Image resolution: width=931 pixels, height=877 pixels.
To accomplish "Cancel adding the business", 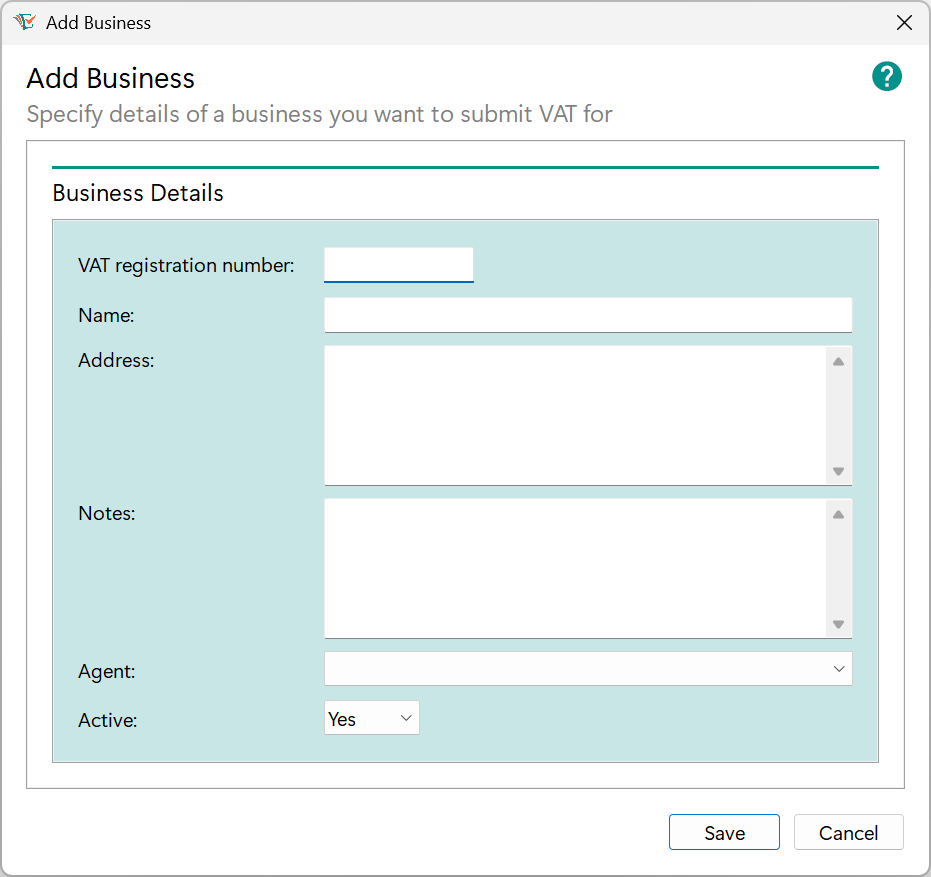I will tap(848, 832).
